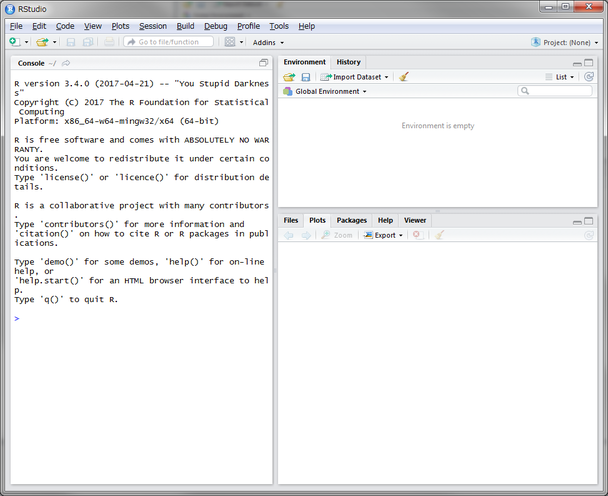Viewport: 608px width, 496px height.
Task: Click the Import Dataset button
Action: point(354,77)
